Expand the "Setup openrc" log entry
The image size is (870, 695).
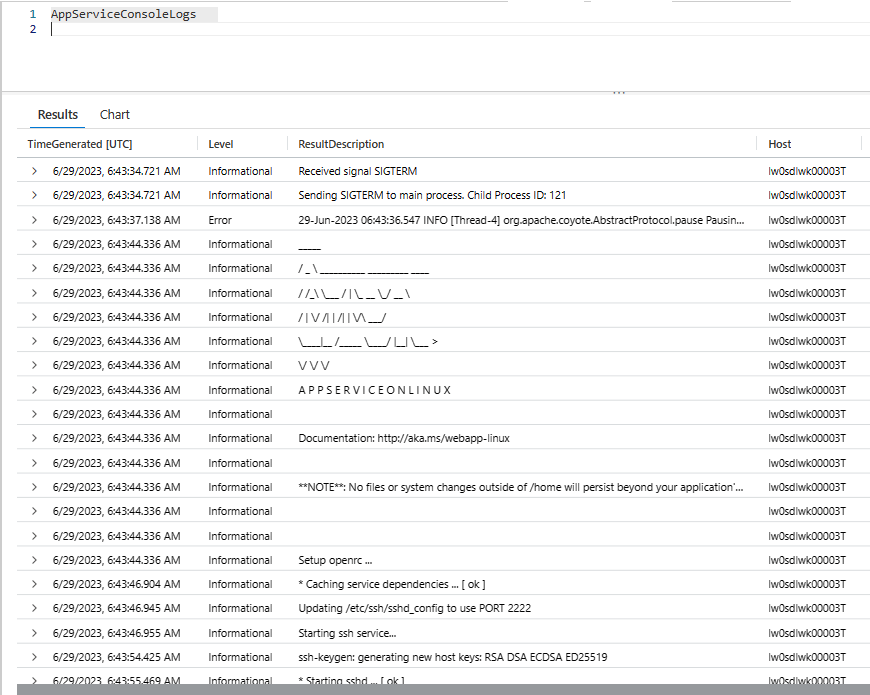point(34,560)
